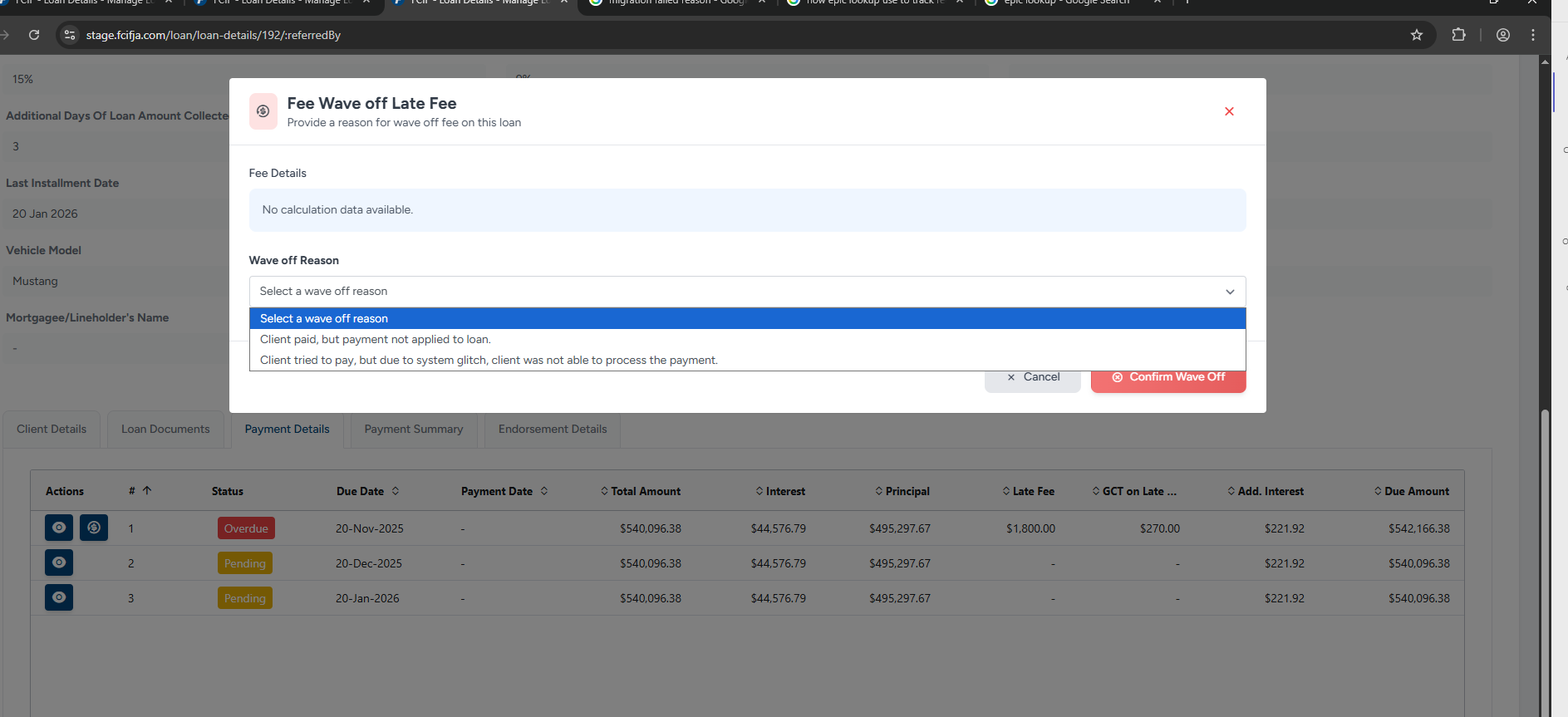Open the browser extensions puzzle icon

click(x=1458, y=35)
